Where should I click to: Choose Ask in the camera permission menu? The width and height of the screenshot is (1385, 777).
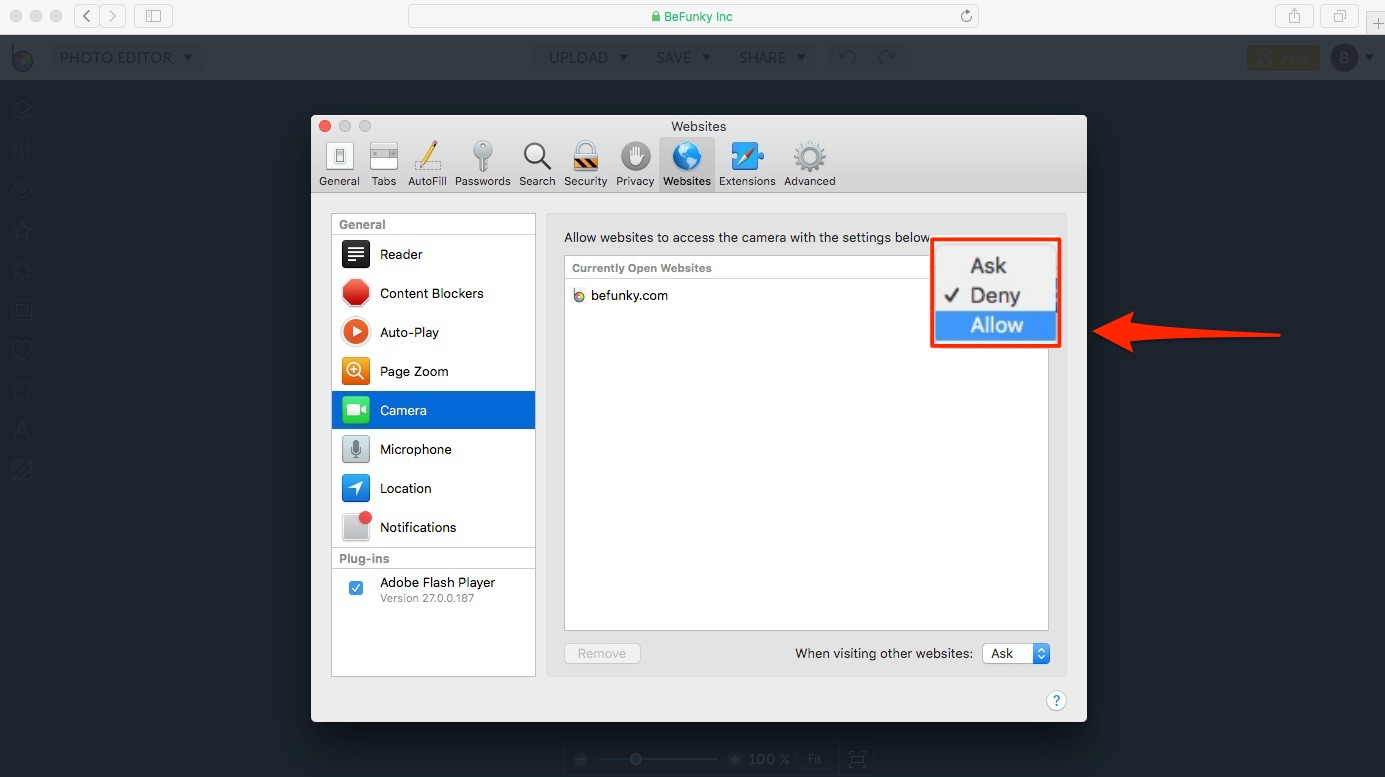coord(995,265)
